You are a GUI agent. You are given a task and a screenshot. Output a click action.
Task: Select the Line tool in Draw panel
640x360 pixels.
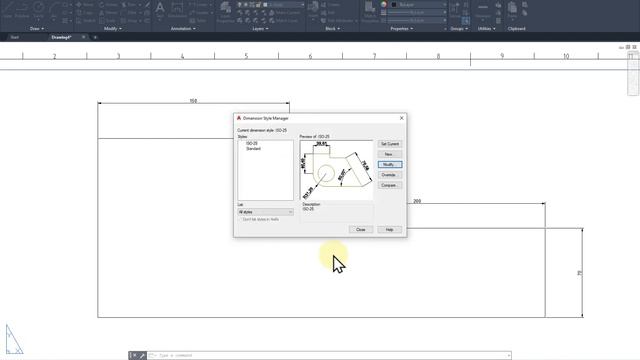pos(8,9)
